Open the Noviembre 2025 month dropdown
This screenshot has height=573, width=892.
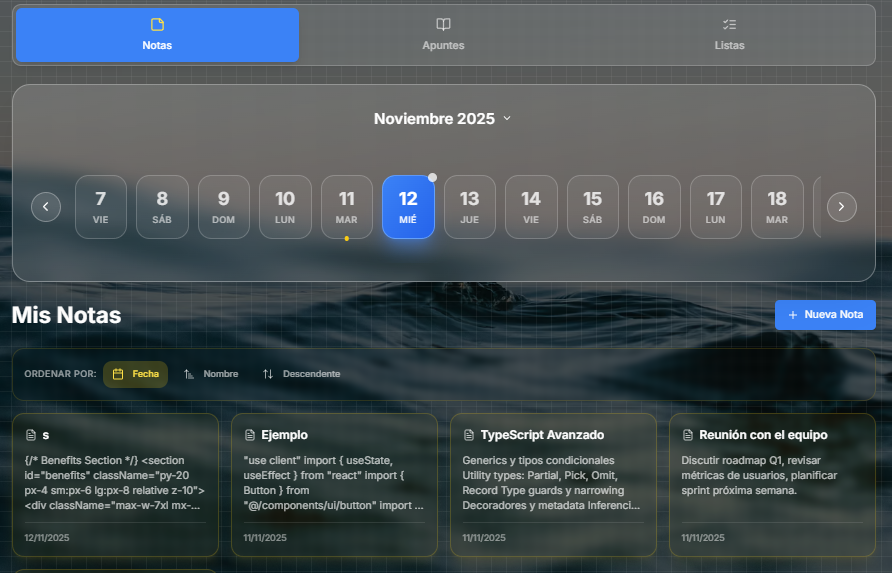click(435, 119)
